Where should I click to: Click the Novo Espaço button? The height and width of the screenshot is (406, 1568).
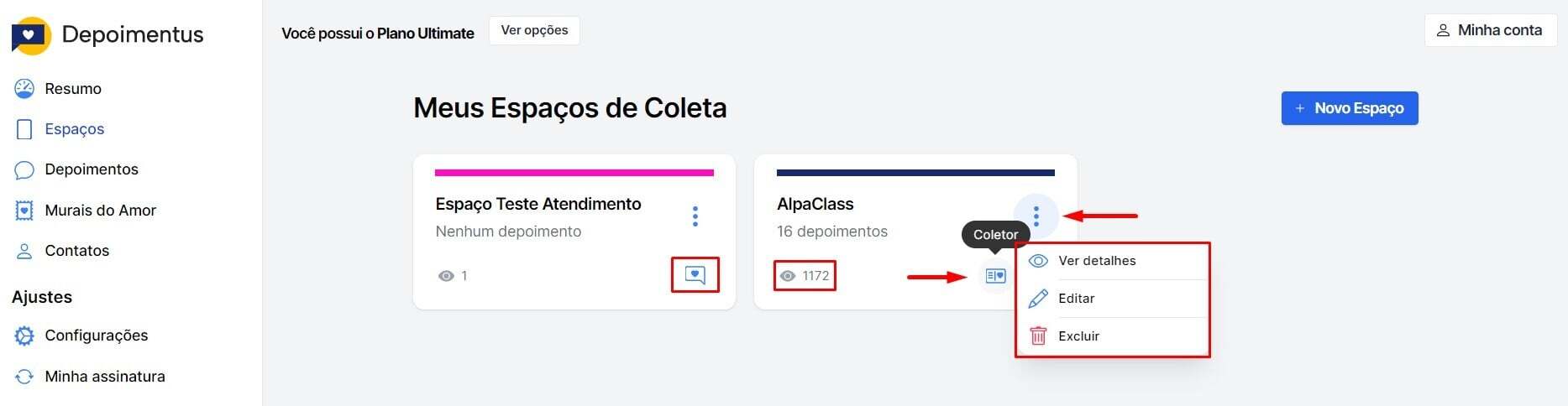(x=1350, y=108)
